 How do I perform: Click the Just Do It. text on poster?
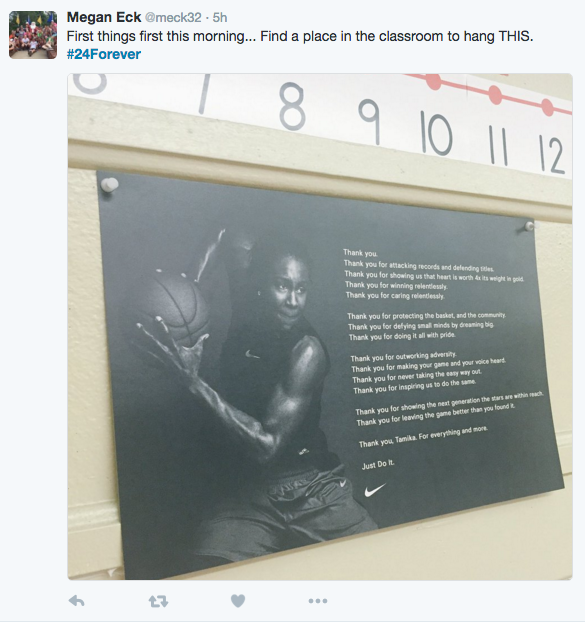click(378, 465)
